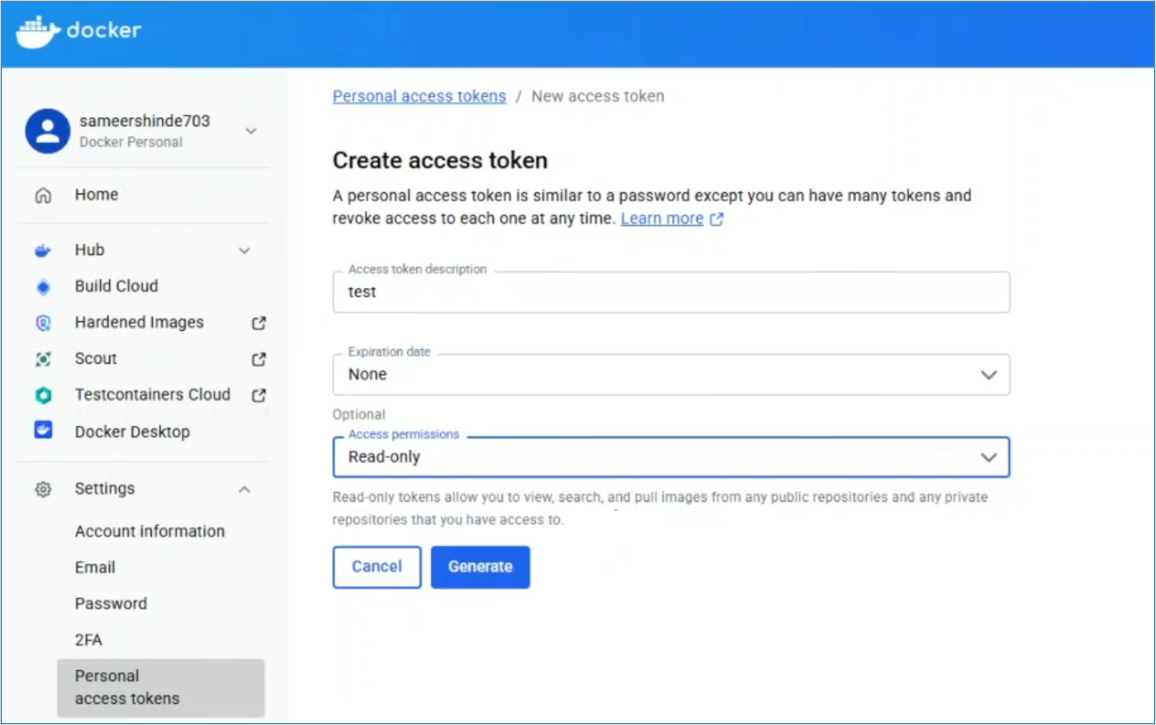
Task: Go to the 2FA settings page
Action: tap(89, 640)
